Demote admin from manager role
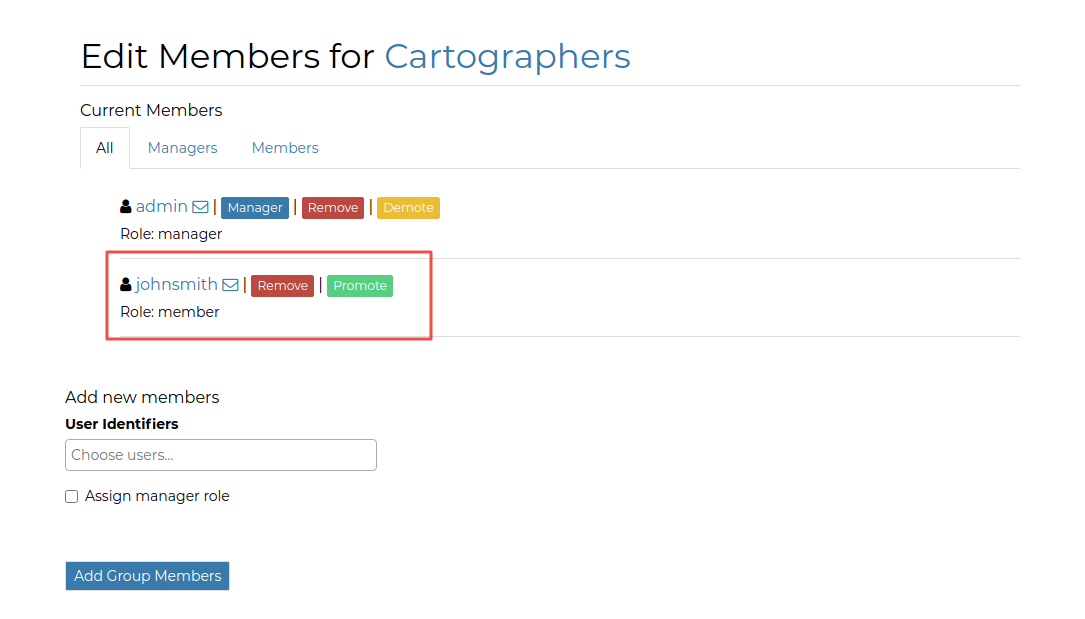The image size is (1085, 619). pyautogui.click(x=408, y=207)
